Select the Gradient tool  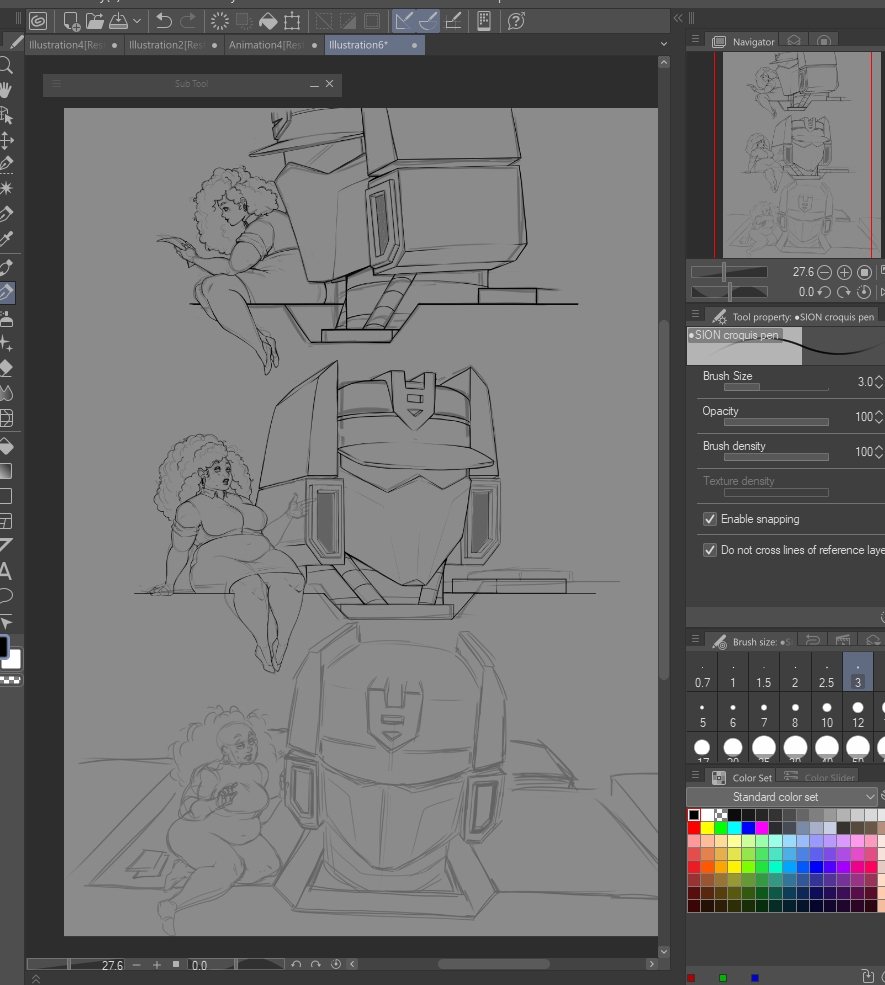pyautogui.click(x=6, y=470)
